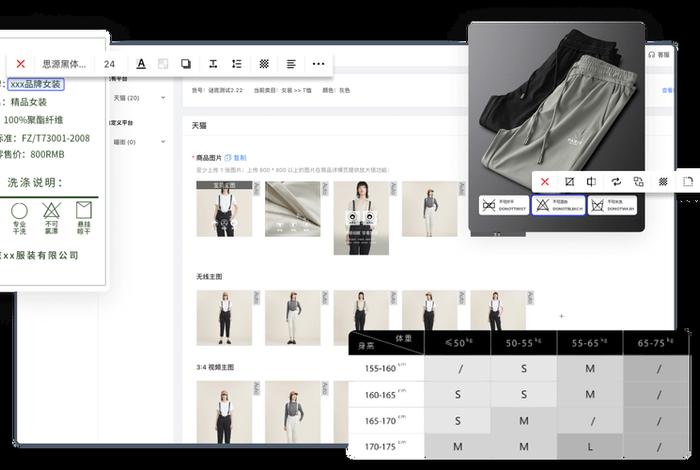Click the 无线主图 section label
The image size is (700, 470).
[x=209, y=277]
